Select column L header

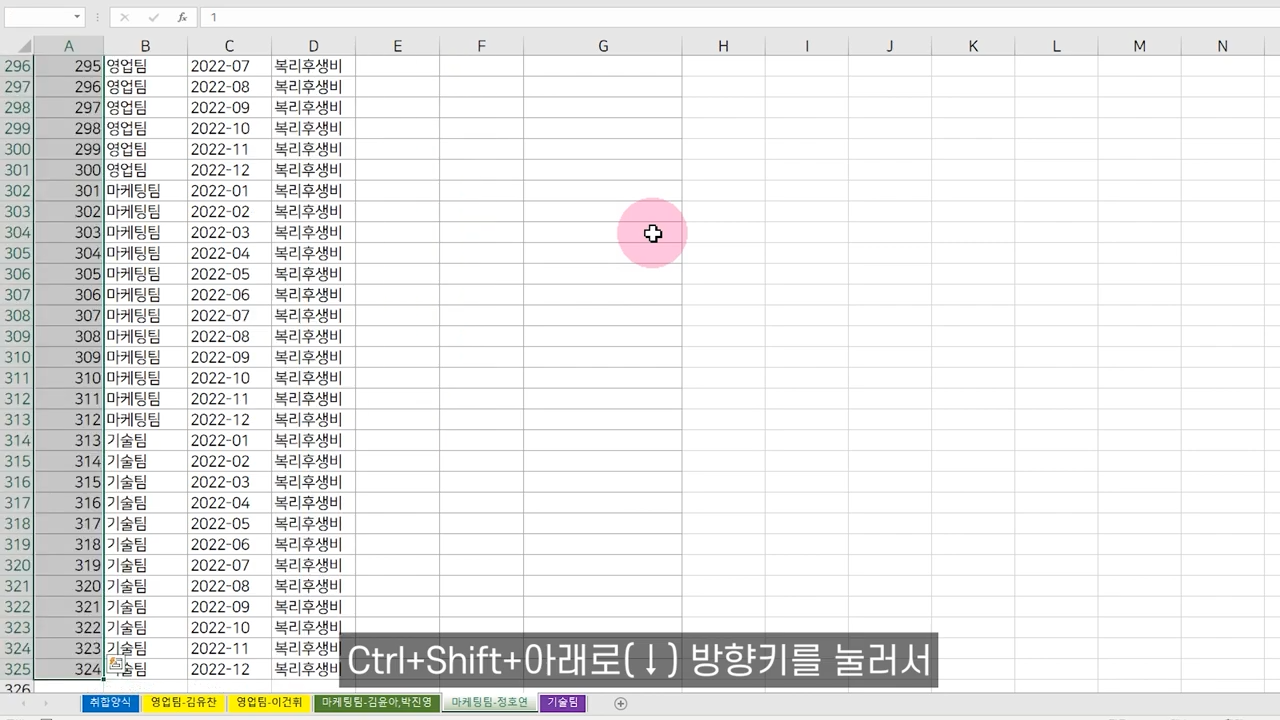coord(1056,46)
